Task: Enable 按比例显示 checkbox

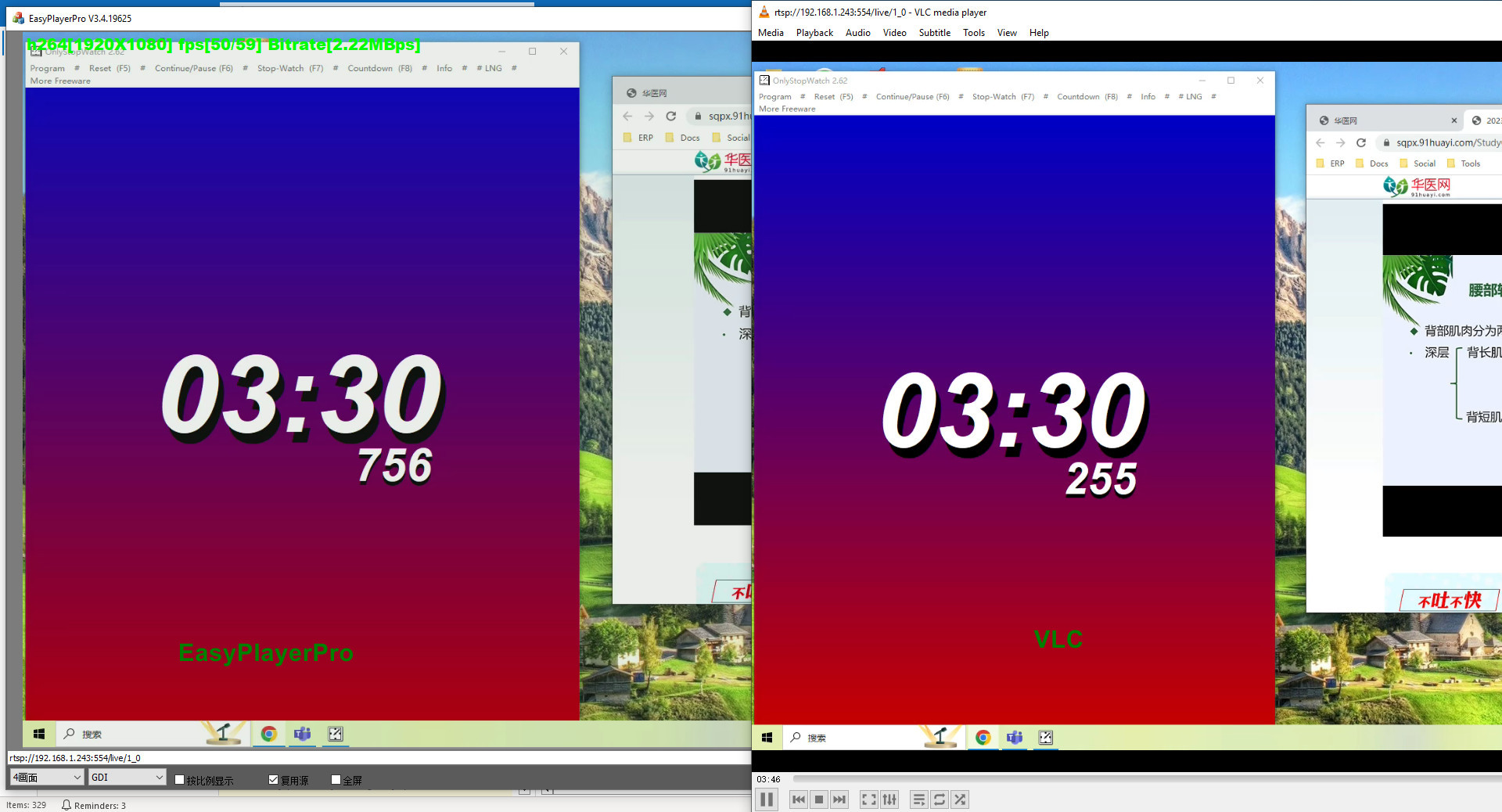Action: [180, 780]
